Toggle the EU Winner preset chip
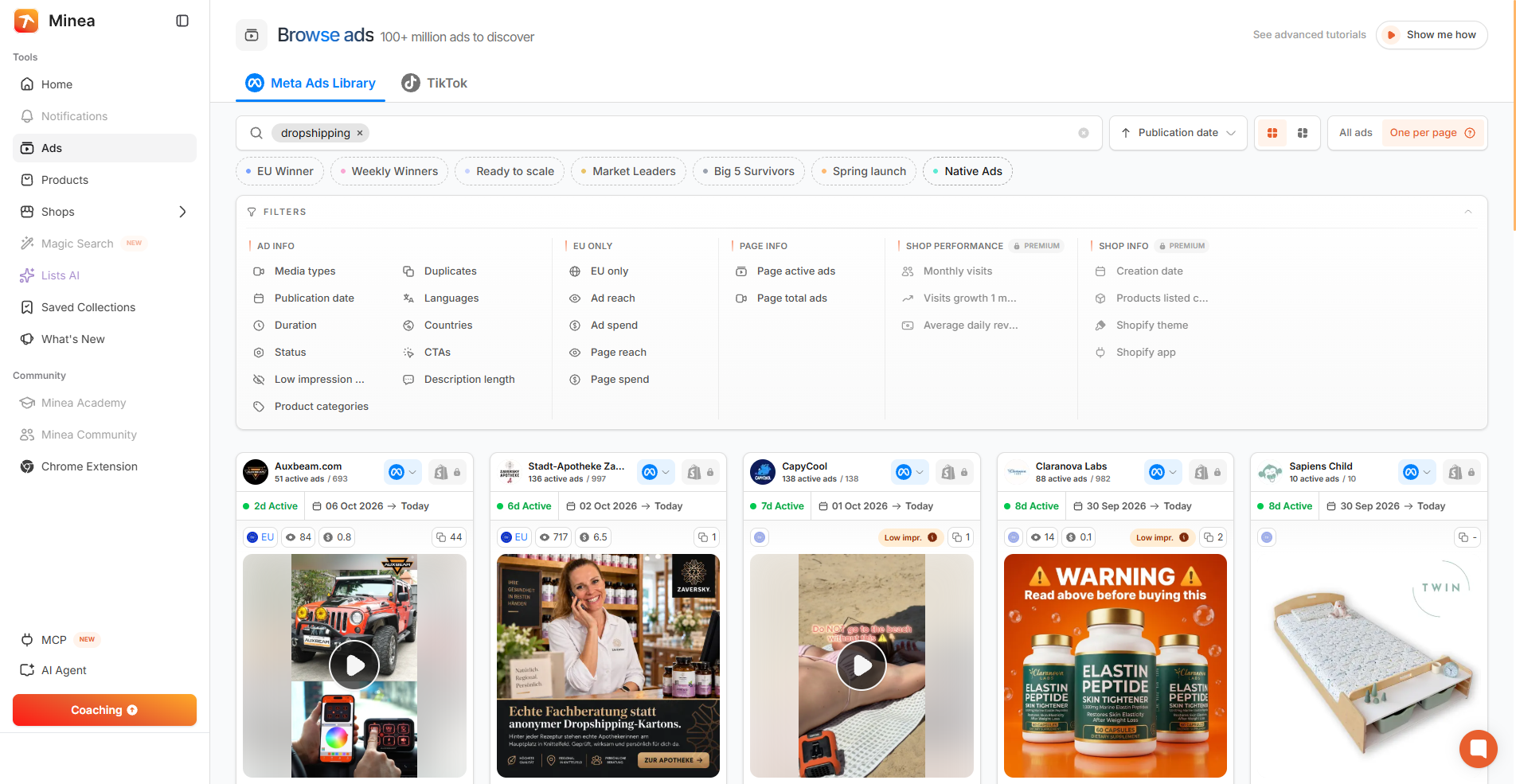Image resolution: width=1516 pixels, height=784 pixels. (x=279, y=171)
